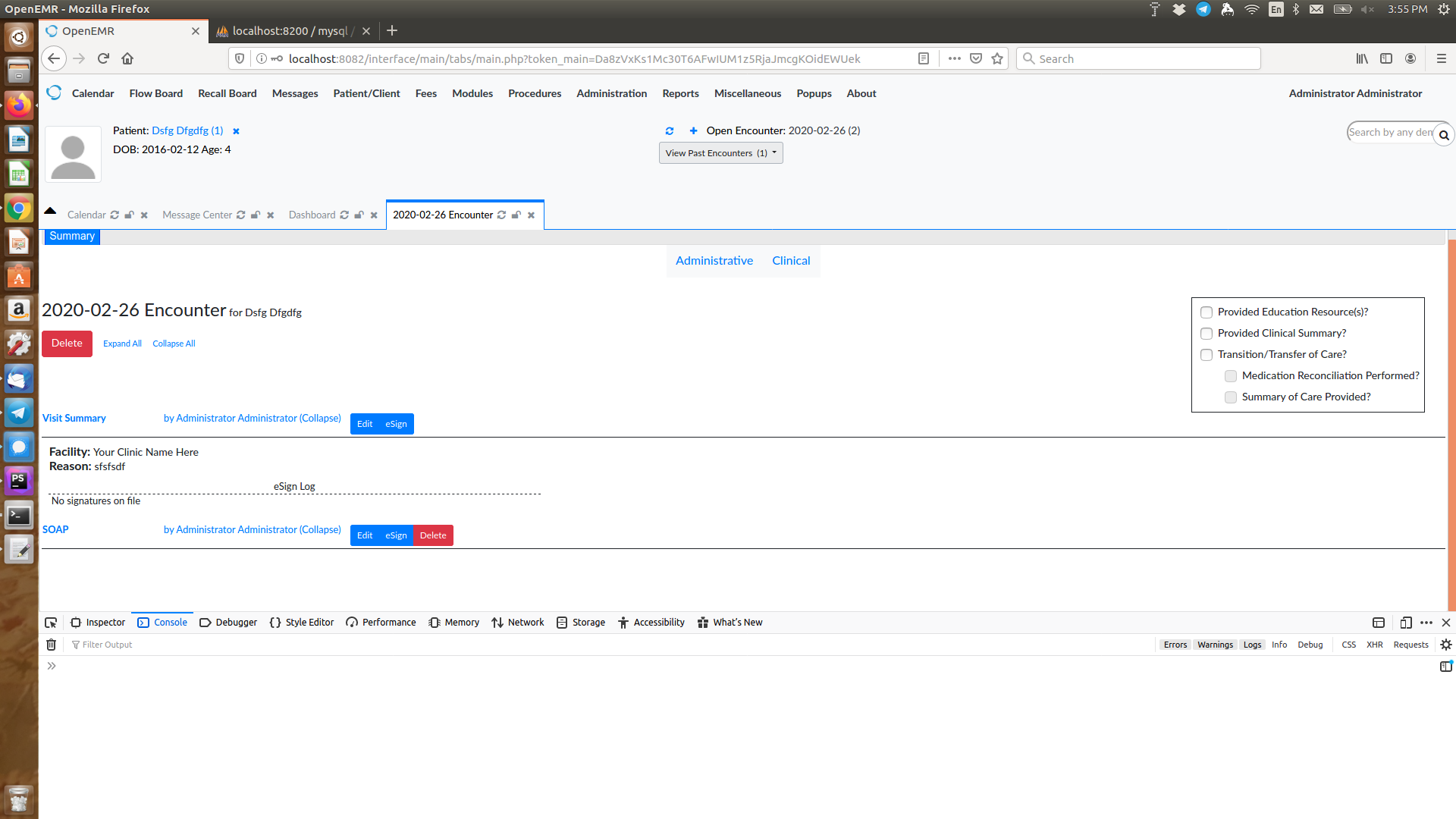
Task: Open reader view from the address bar
Action: [924, 58]
